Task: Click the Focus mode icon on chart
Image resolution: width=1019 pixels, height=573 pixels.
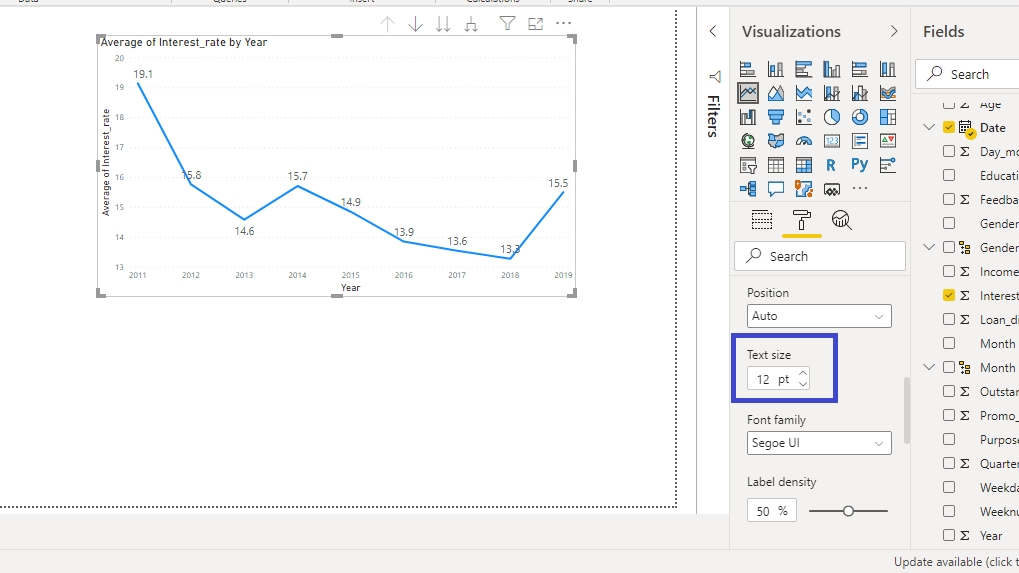Action: click(x=536, y=24)
